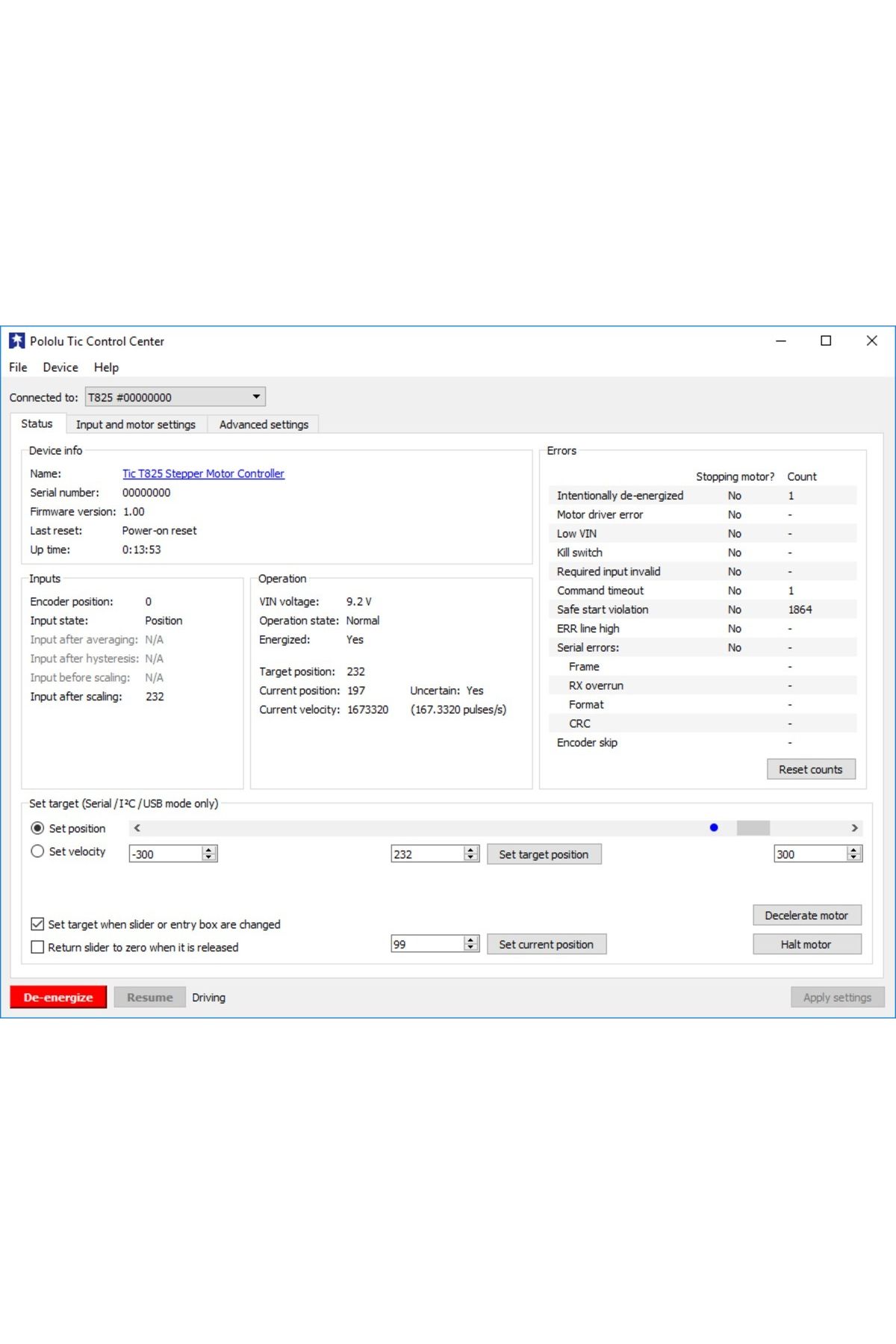
Task: Click the RX overrun serial error label
Action: click(596, 685)
